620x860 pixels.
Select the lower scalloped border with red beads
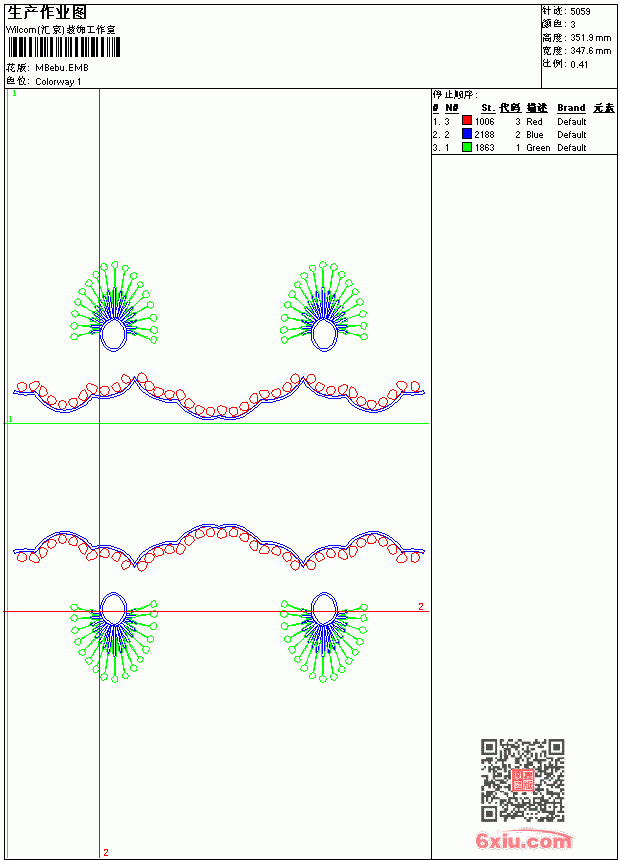point(219,547)
